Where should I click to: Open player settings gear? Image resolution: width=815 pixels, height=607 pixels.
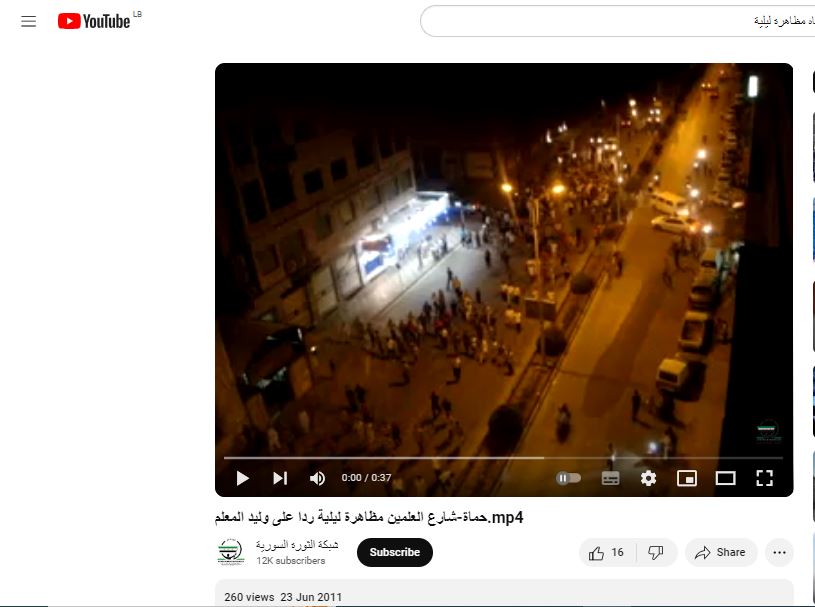(648, 478)
